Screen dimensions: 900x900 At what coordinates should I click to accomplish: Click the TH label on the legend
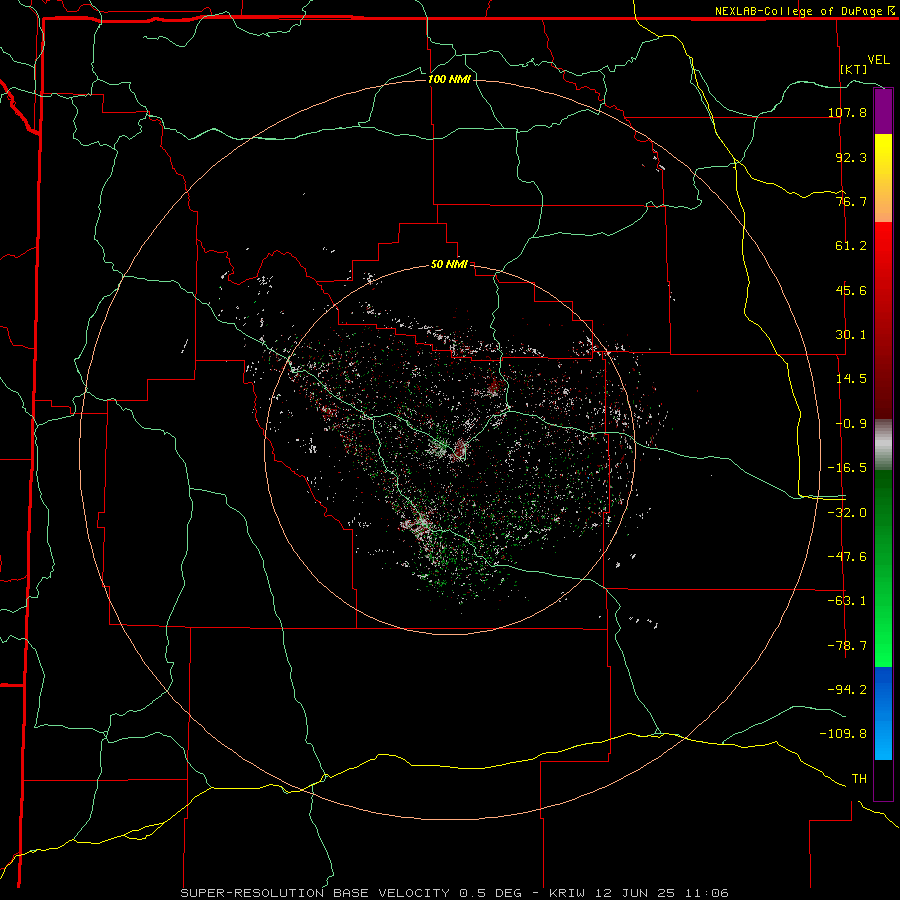[x=859, y=779]
